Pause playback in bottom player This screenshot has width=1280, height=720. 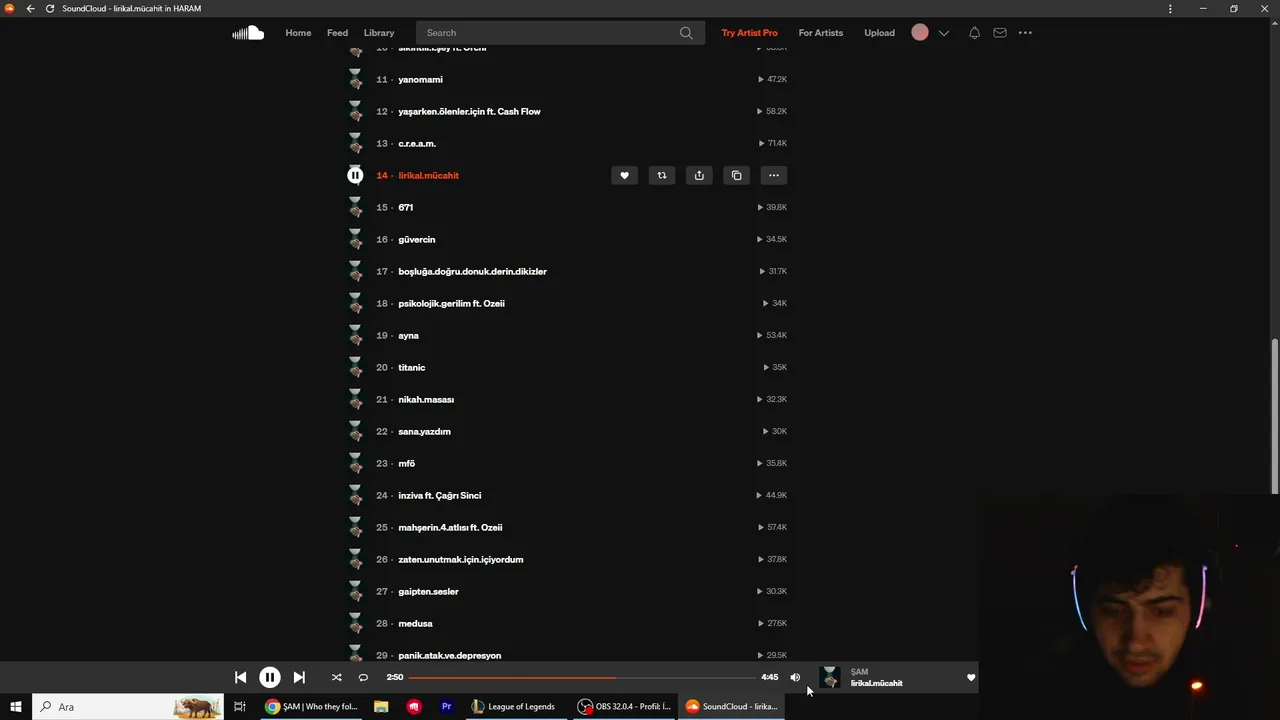[269, 677]
